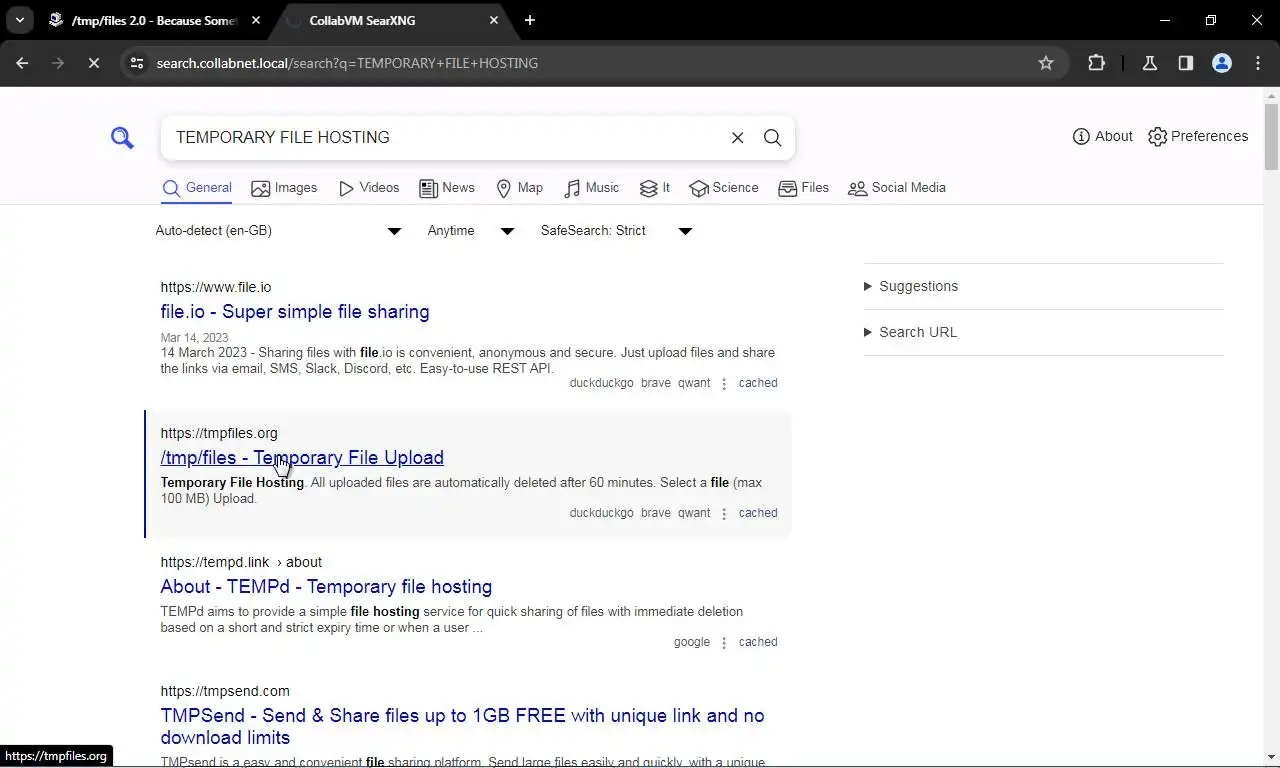
Task: Switch to It category tab
Action: [x=655, y=188]
